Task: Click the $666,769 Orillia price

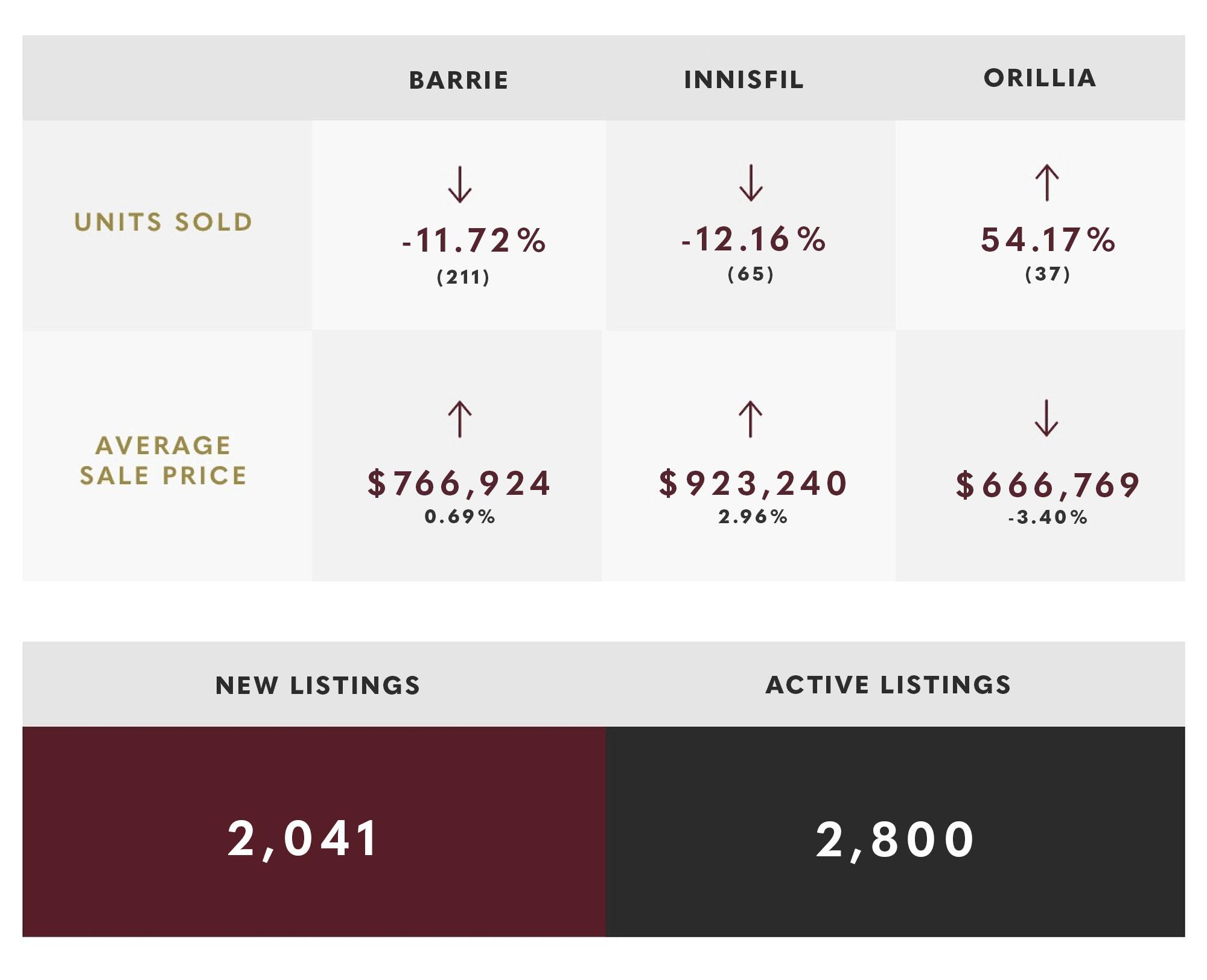Action: pyautogui.click(x=1048, y=485)
